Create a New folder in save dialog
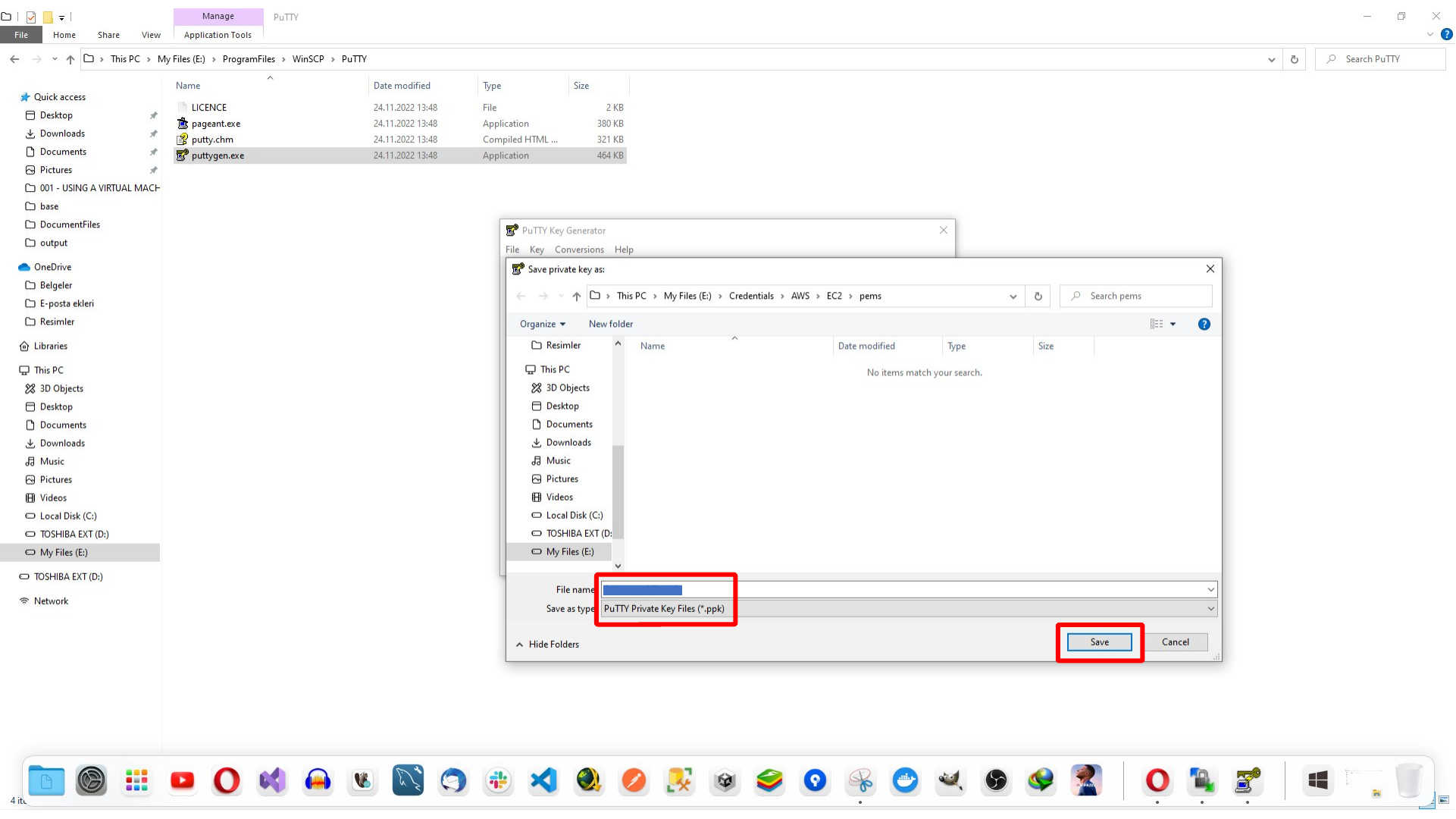1456x819 pixels. pyautogui.click(x=610, y=324)
